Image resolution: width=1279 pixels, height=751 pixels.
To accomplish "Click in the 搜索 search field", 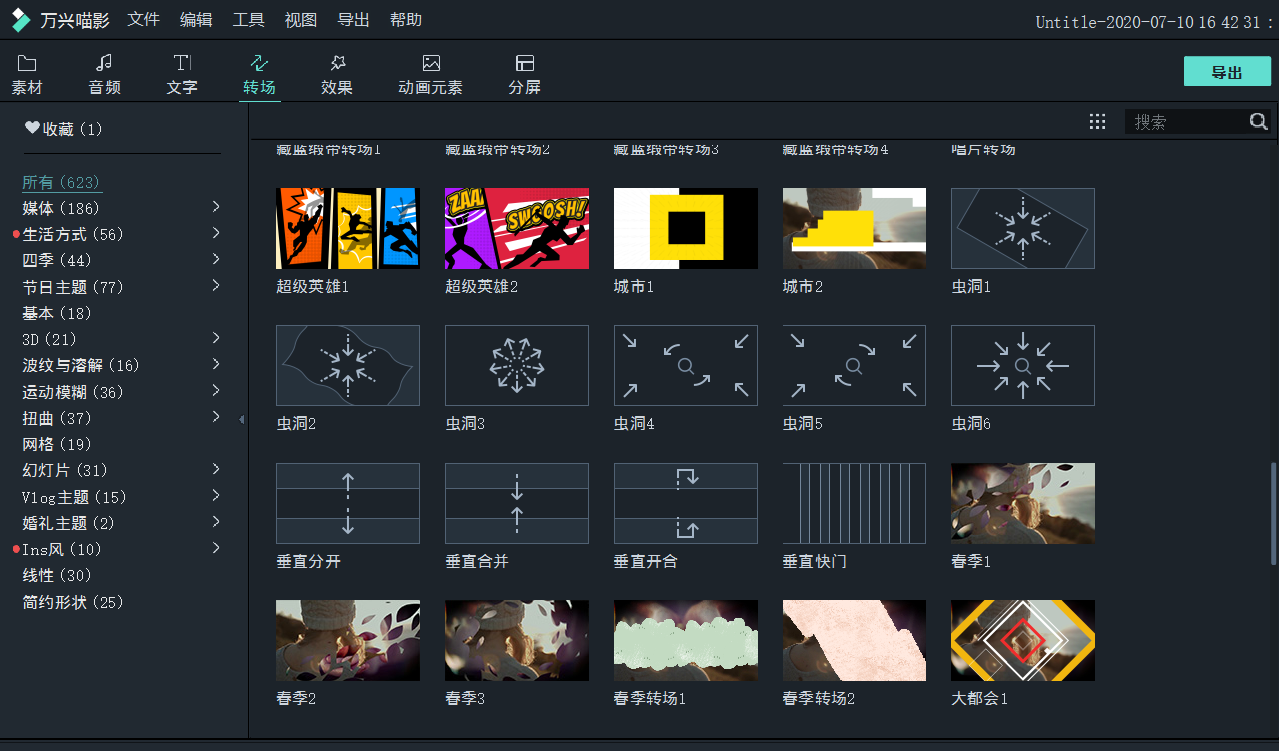I will point(1186,122).
